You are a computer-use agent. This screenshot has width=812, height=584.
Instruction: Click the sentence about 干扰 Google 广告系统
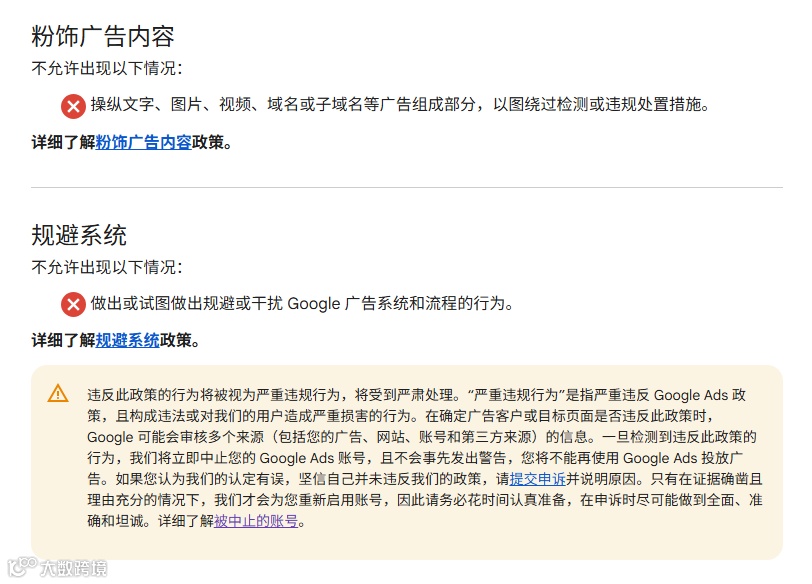(302, 303)
